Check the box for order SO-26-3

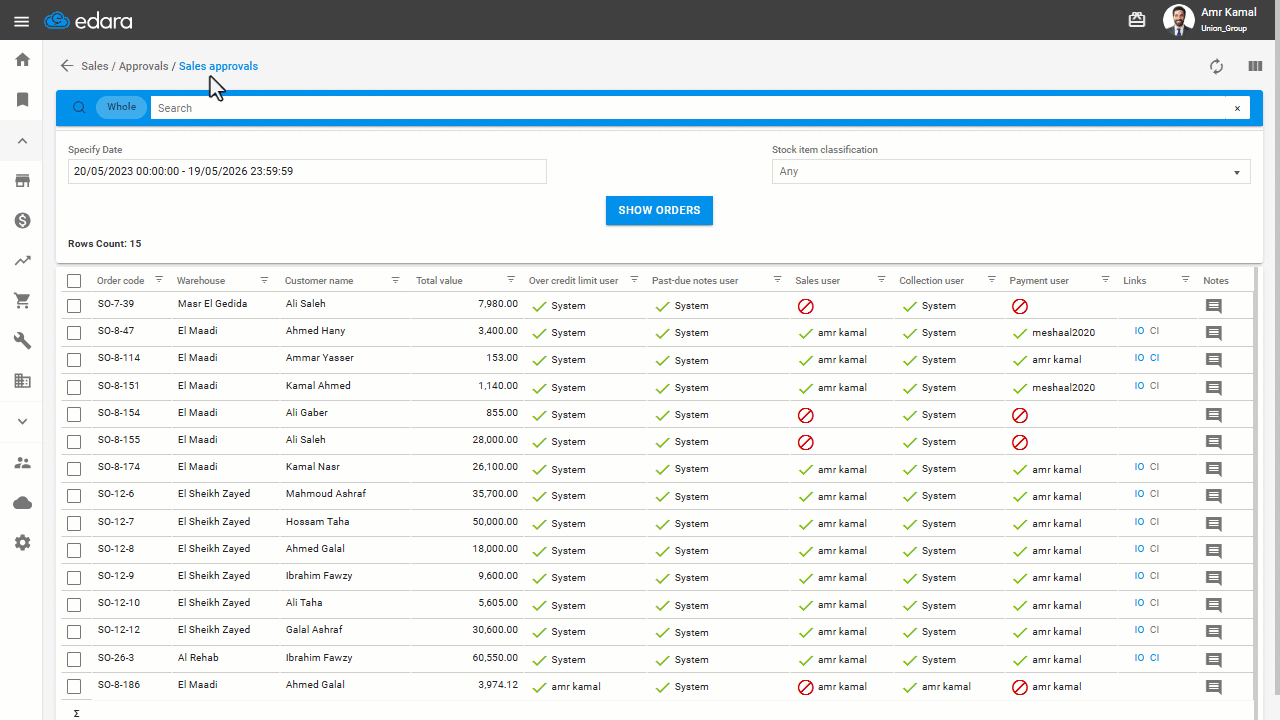74,659
